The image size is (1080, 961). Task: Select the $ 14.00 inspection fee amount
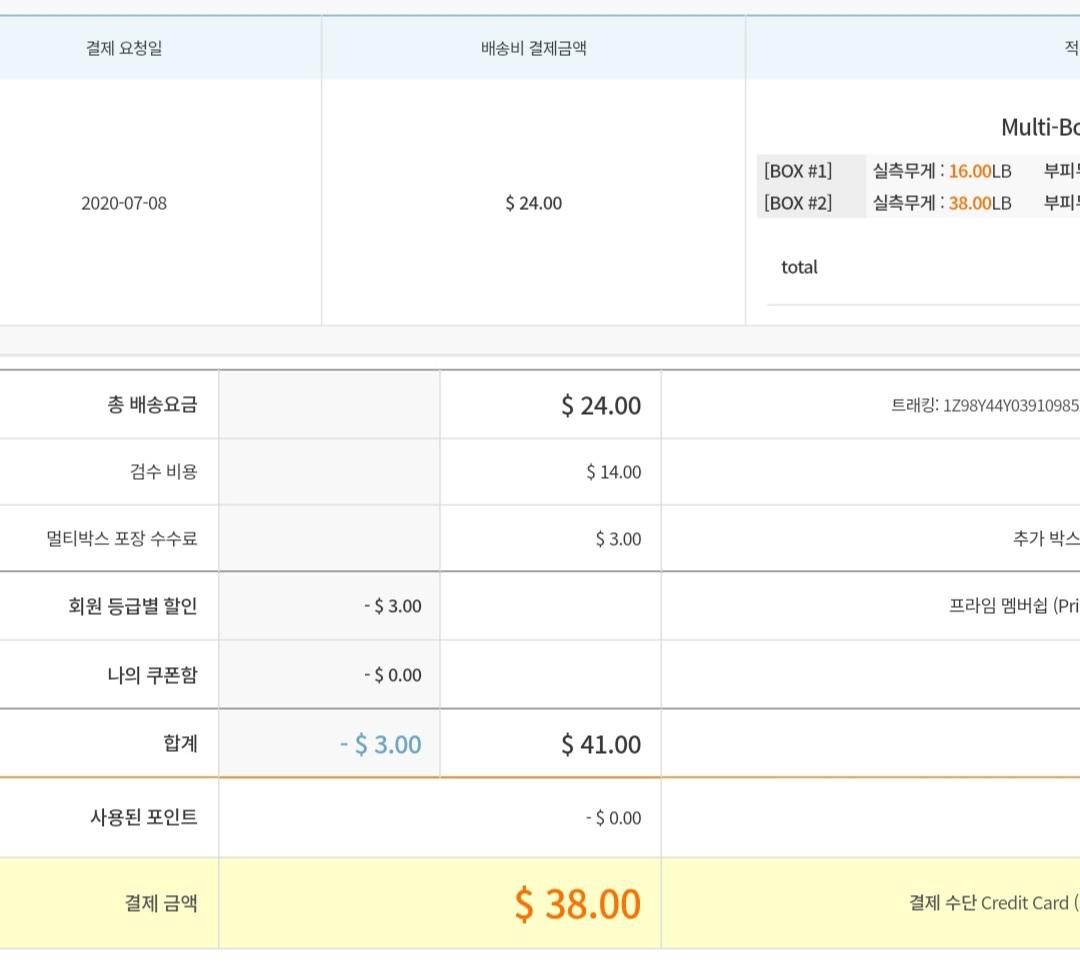coord(613,472)
